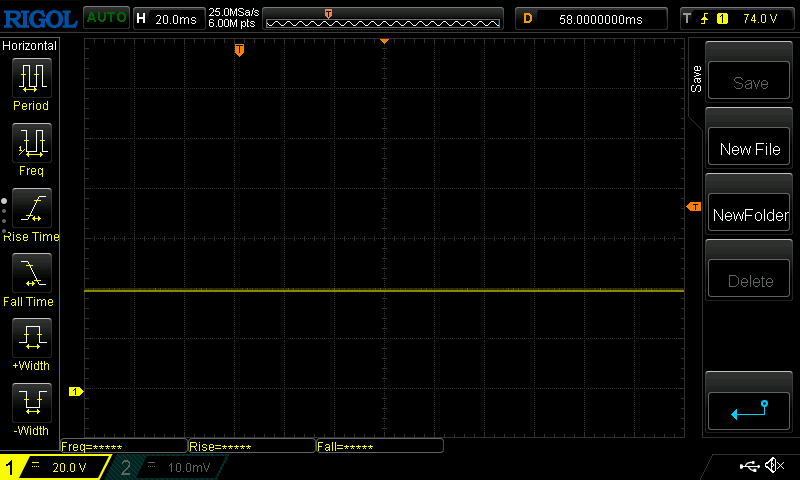Click the Save button

coord(749,81)
